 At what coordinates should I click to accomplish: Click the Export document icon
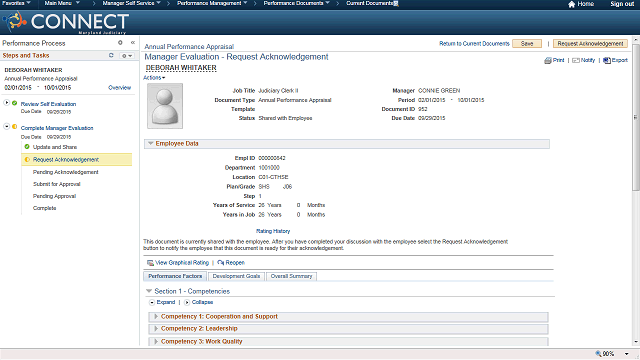tap(607, 60)
